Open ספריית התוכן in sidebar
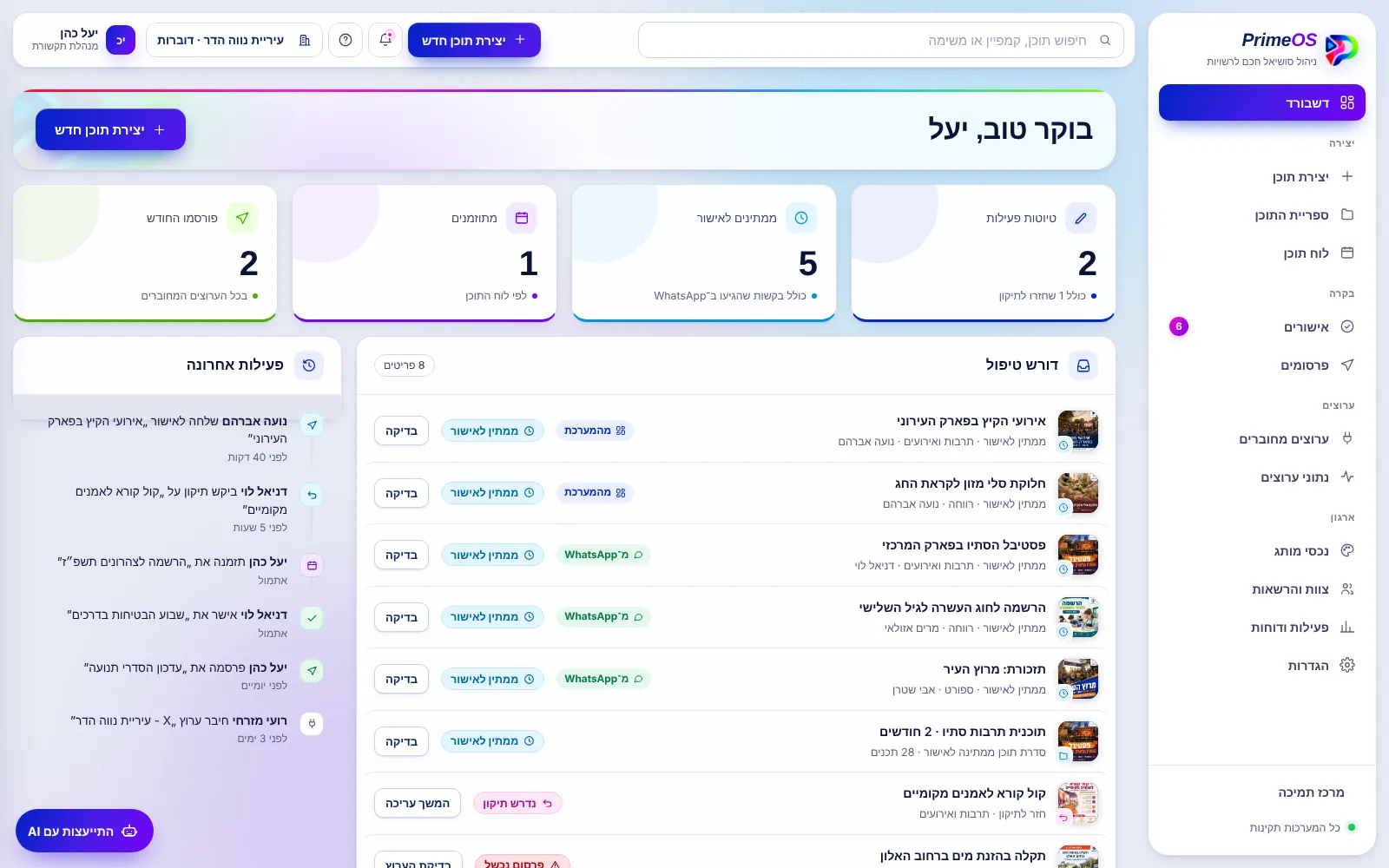The width and height of the screenshot is (1389, 868). (1261, 214)
